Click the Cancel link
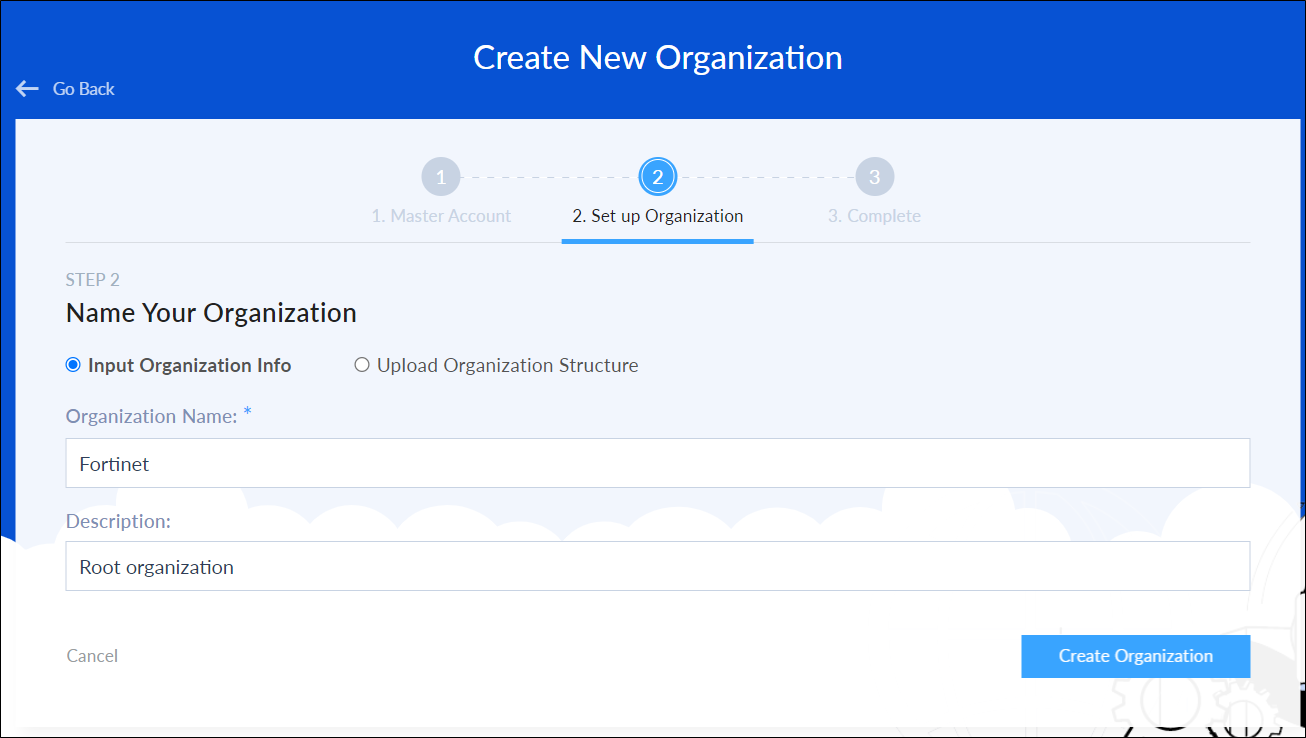Image resolution: width=1306 pixels, height=738 pixels. pos(91,656)
